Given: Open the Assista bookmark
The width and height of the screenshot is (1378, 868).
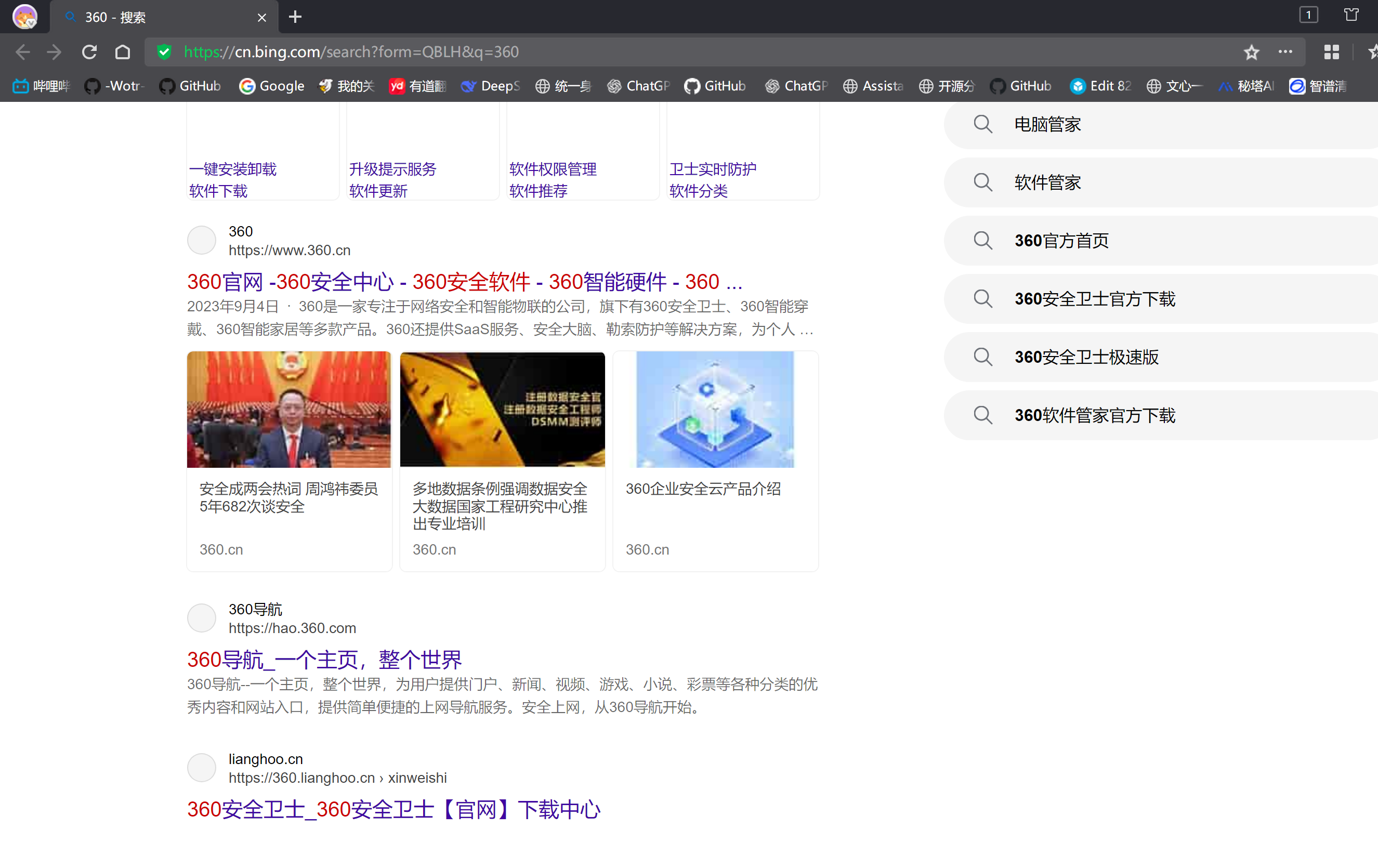Looking at the screenshot, I should (873, 86).
